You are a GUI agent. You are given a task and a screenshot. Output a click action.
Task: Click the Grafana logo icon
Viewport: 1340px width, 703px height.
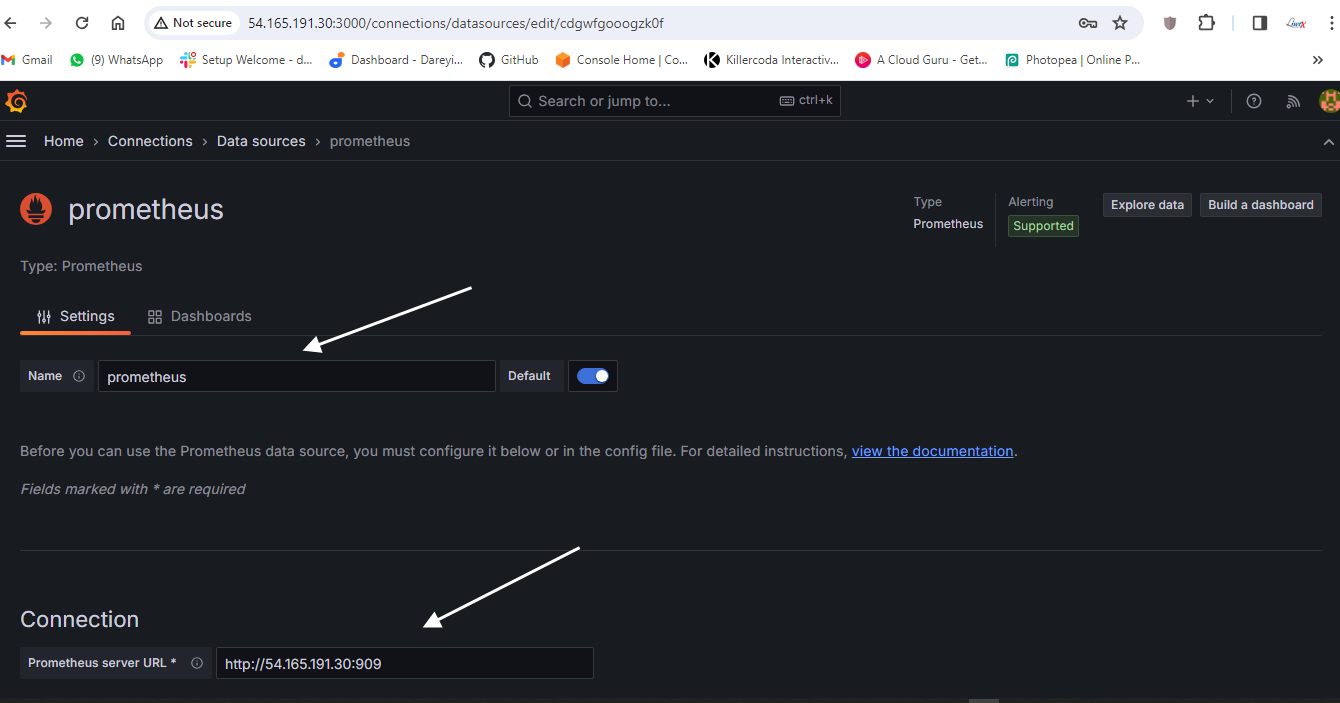pos(16,101)
